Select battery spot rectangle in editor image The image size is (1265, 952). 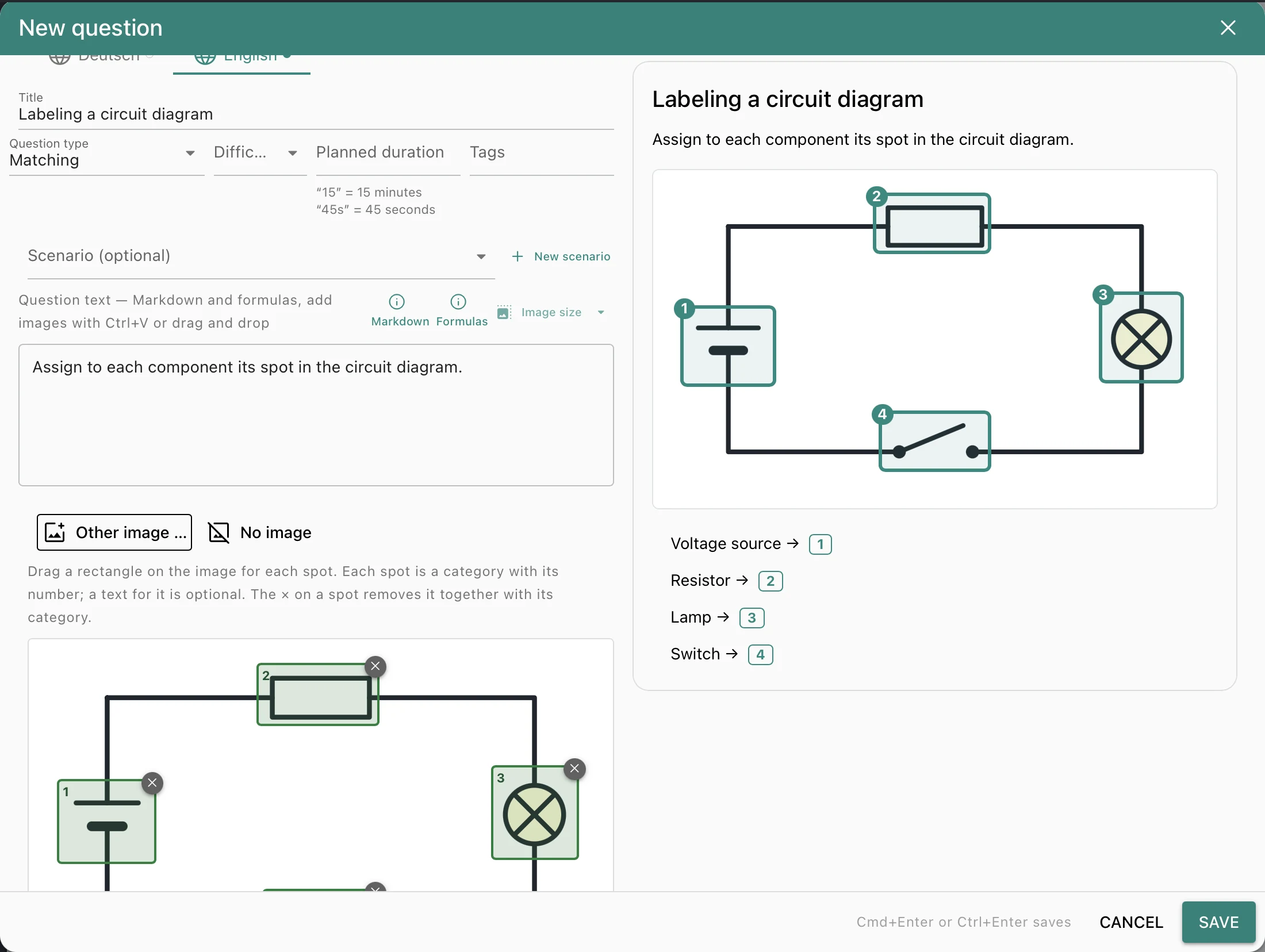pos(106,821)
